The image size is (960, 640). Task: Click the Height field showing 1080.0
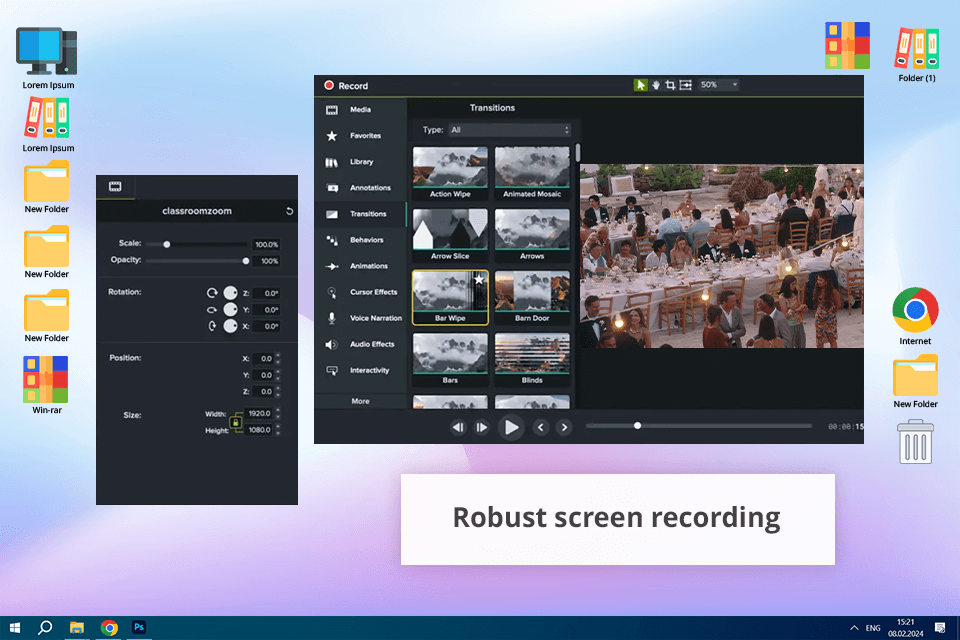[259, 430]
